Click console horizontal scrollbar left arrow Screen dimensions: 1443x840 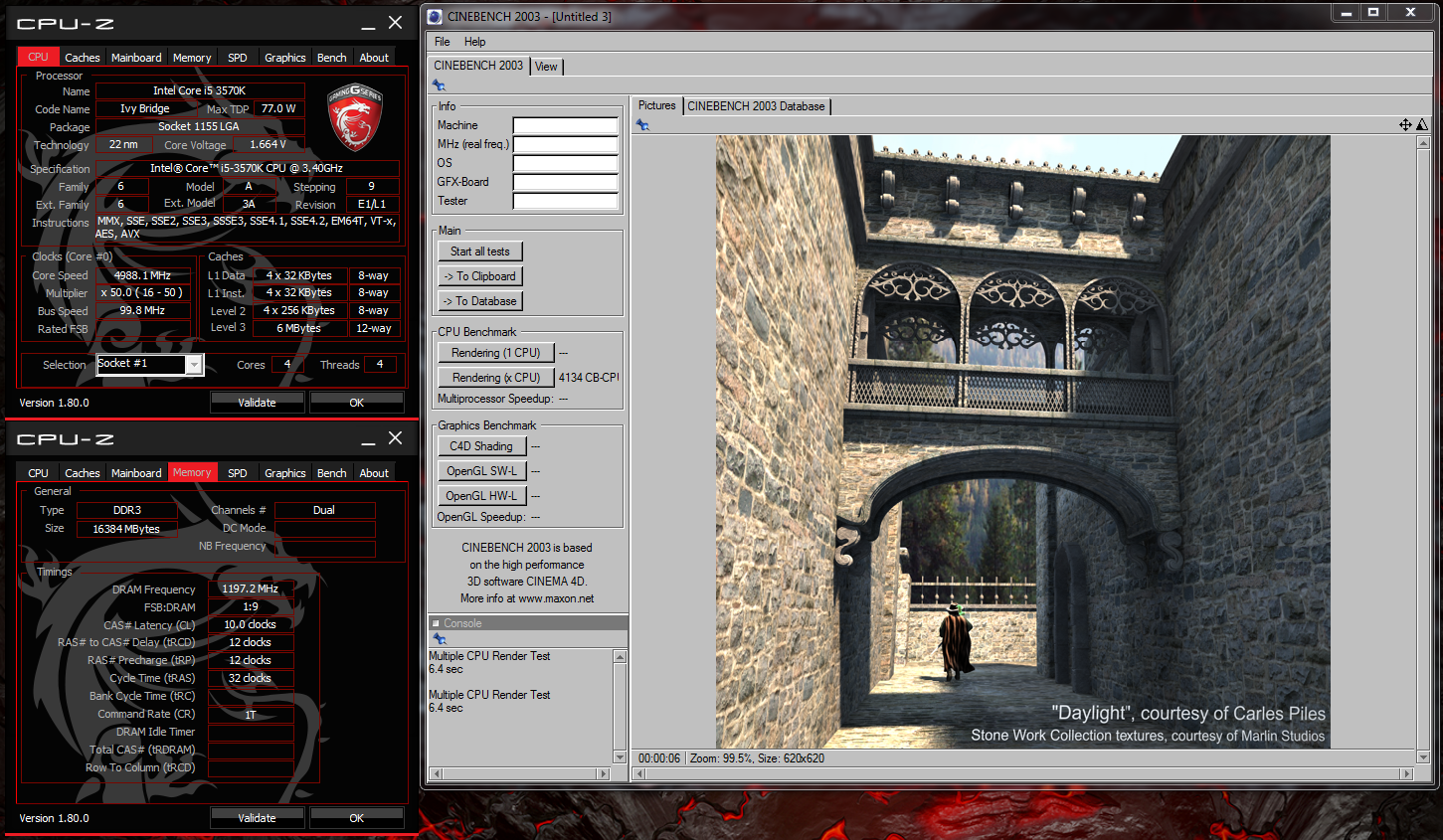tap(436, 773)
